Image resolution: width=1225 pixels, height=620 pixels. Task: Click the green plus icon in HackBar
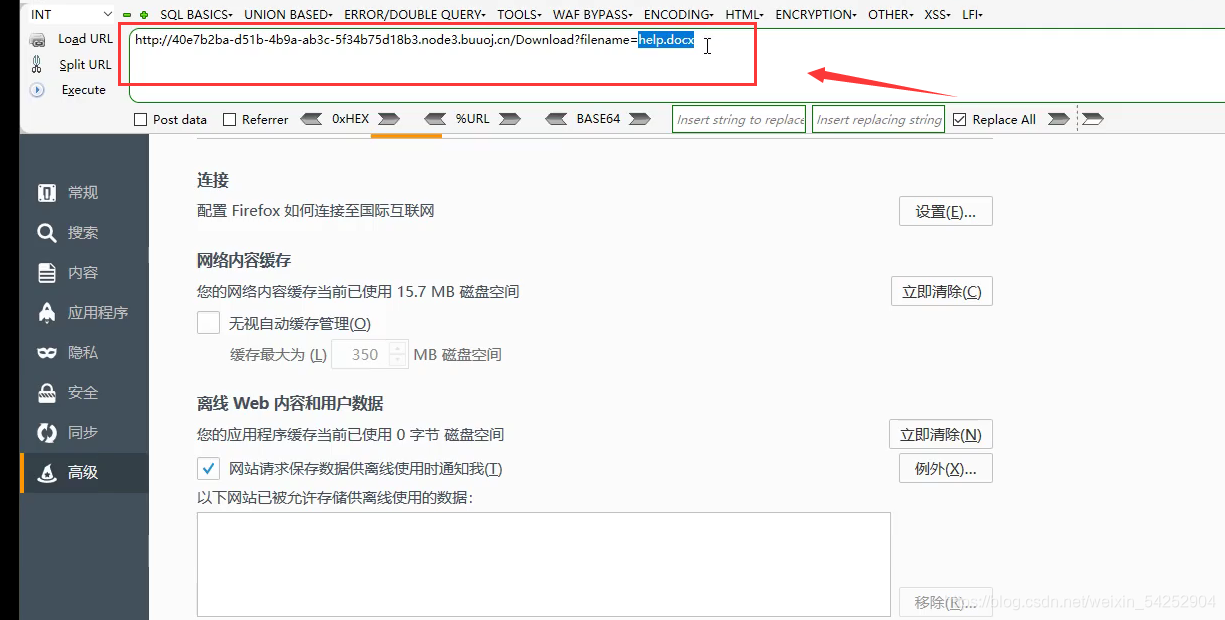pos(144,15)
